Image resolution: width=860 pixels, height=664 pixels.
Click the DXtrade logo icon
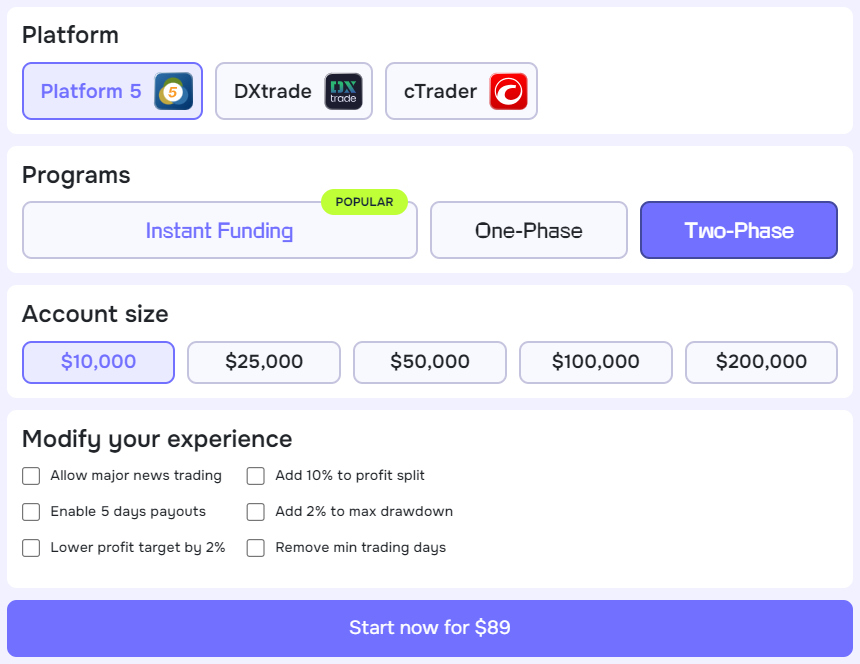tap(343, 92)
